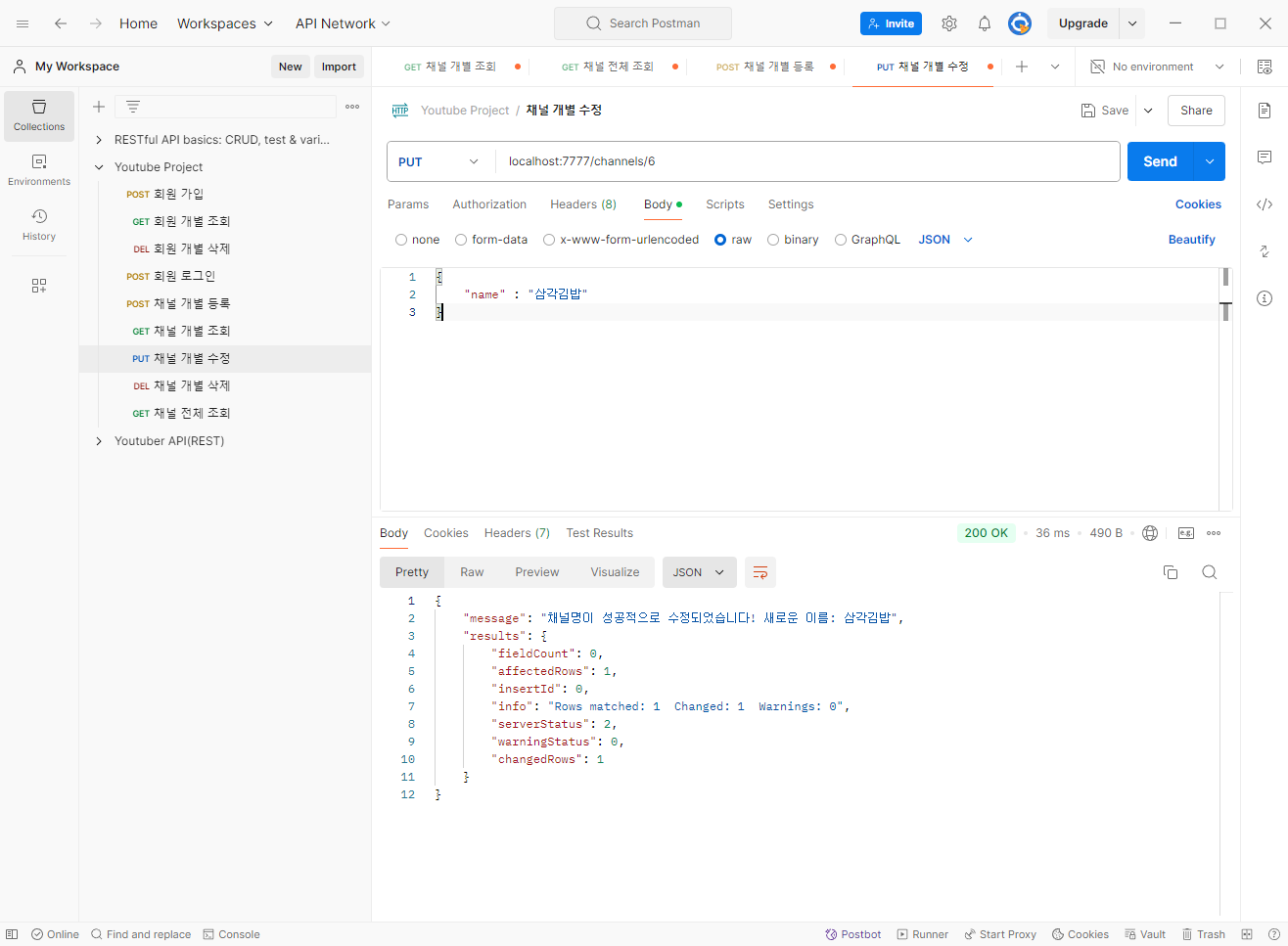This screenshot has height=946, width=1288.
Task: Open the user avatar menu
Action: [1020, 23]
